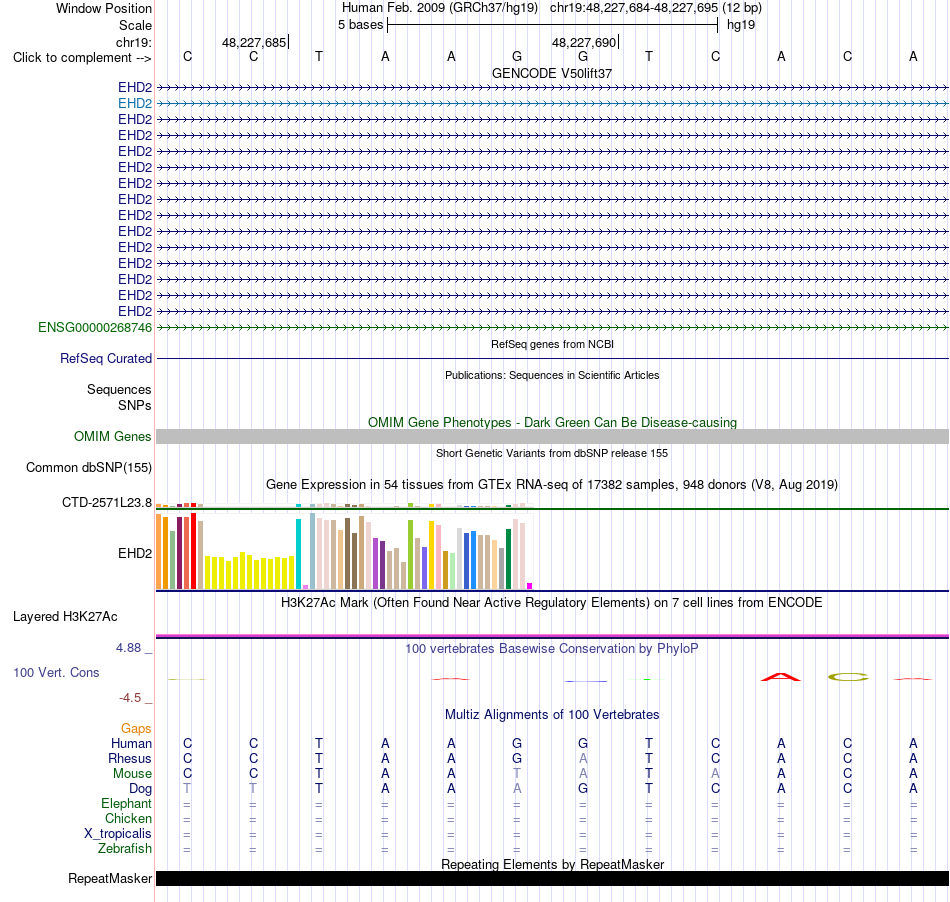Select the 'Scale' row label
The height and width of the screenshot is (902, 950).
(x=135, y=25)
